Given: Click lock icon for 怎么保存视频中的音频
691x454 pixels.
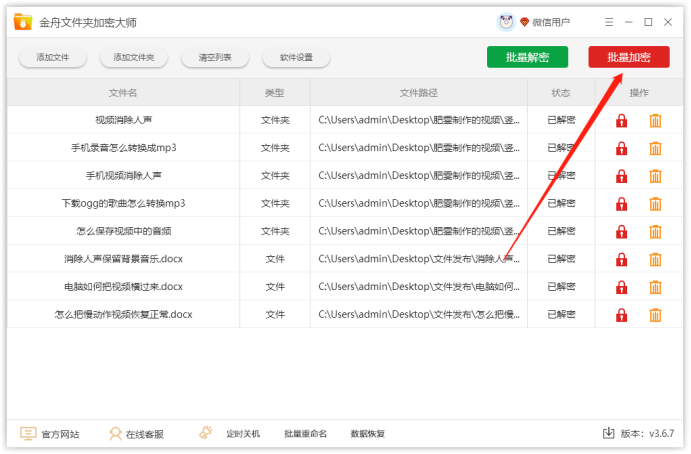Looking at the screenshot, I should (621, 232).
